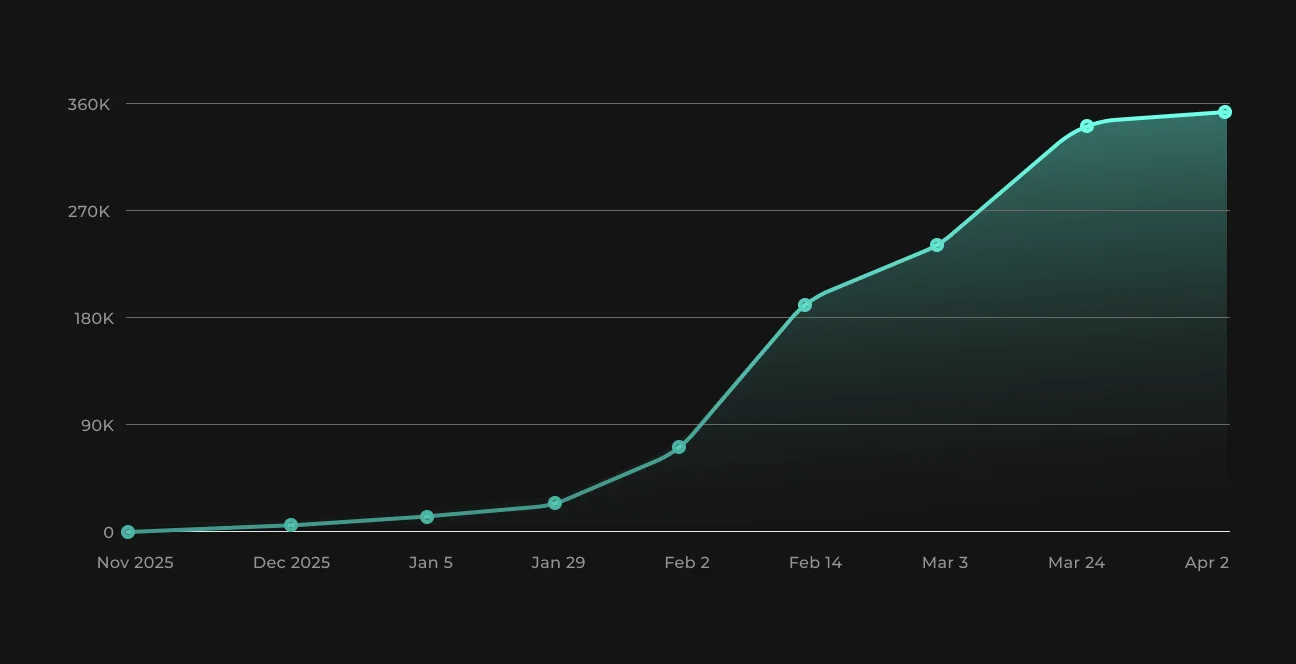Click the 90K y-axis label
This screenshot has width=1296, height=664.
coord(97,425)
